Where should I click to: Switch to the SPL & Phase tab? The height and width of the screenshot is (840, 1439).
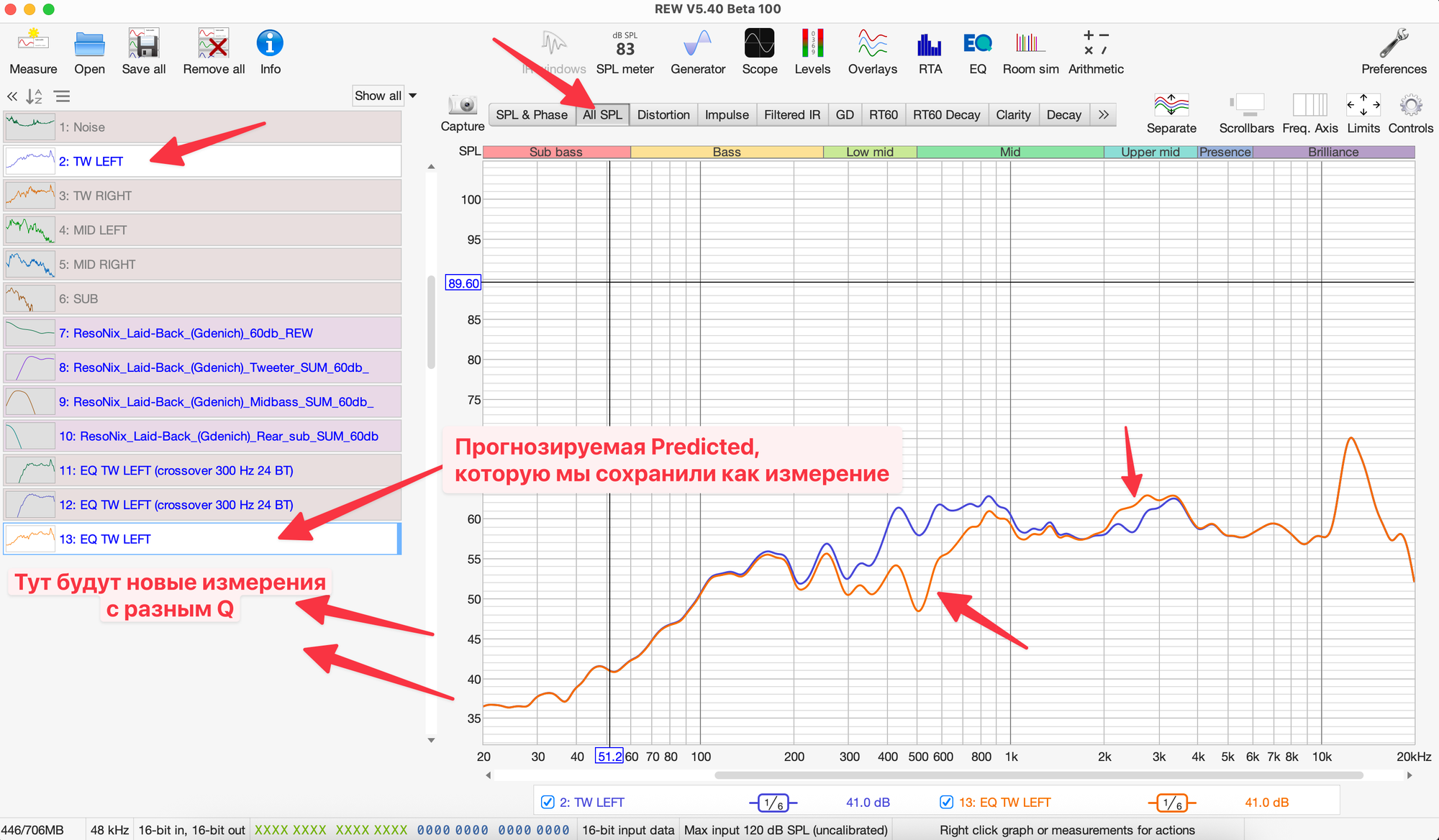coord(531,114)
